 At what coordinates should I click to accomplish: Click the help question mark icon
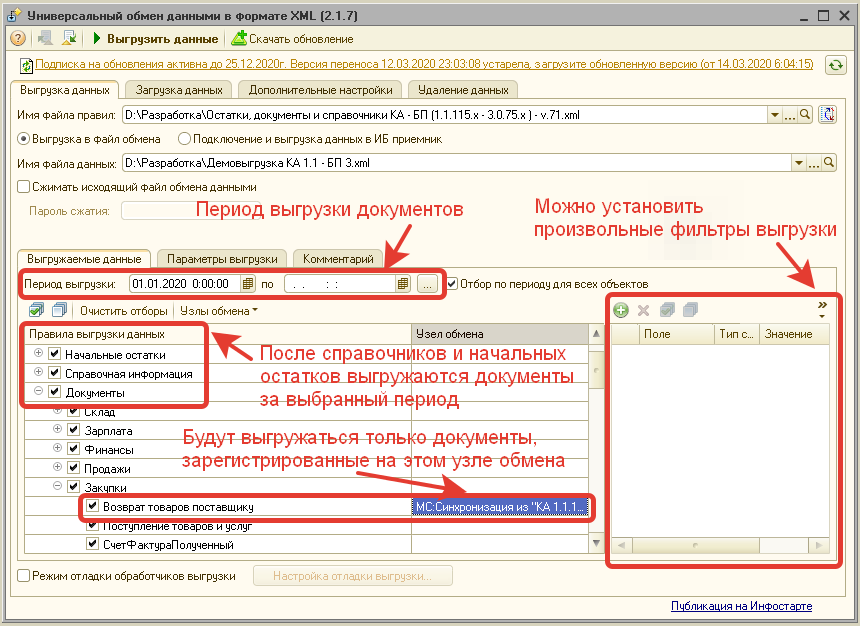click(17, 39)
